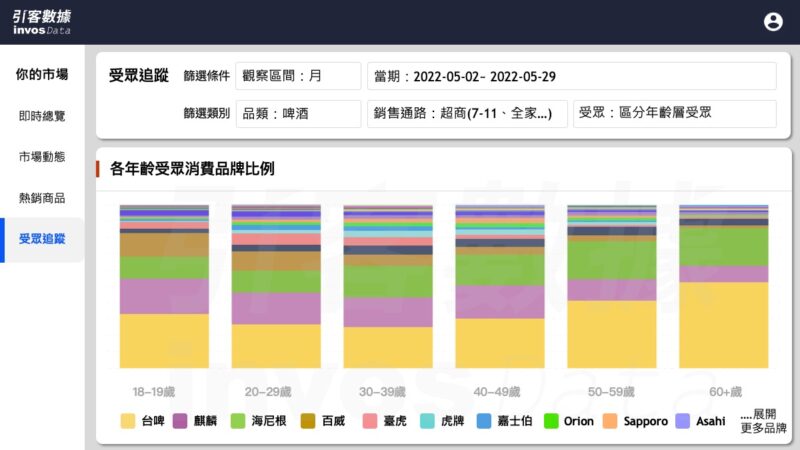Open 熱銷商品 page link
Viewport: 800px width, 450px height.
42,198
